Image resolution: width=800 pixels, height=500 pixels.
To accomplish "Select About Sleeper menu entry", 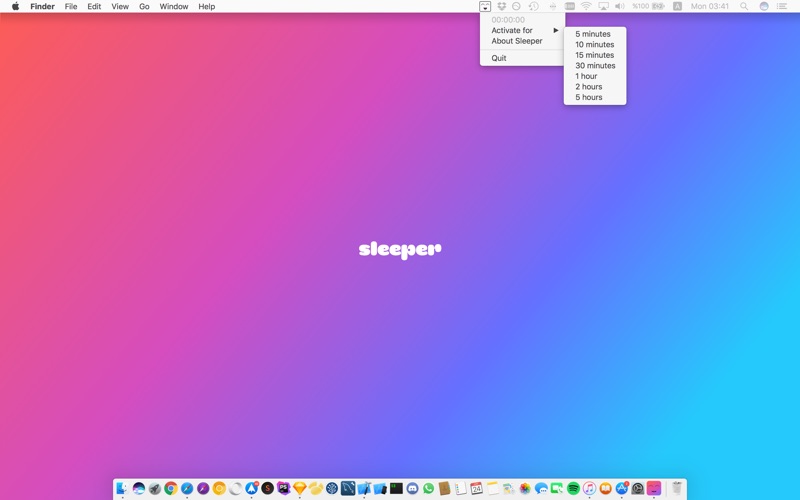I will pos(522,41).
